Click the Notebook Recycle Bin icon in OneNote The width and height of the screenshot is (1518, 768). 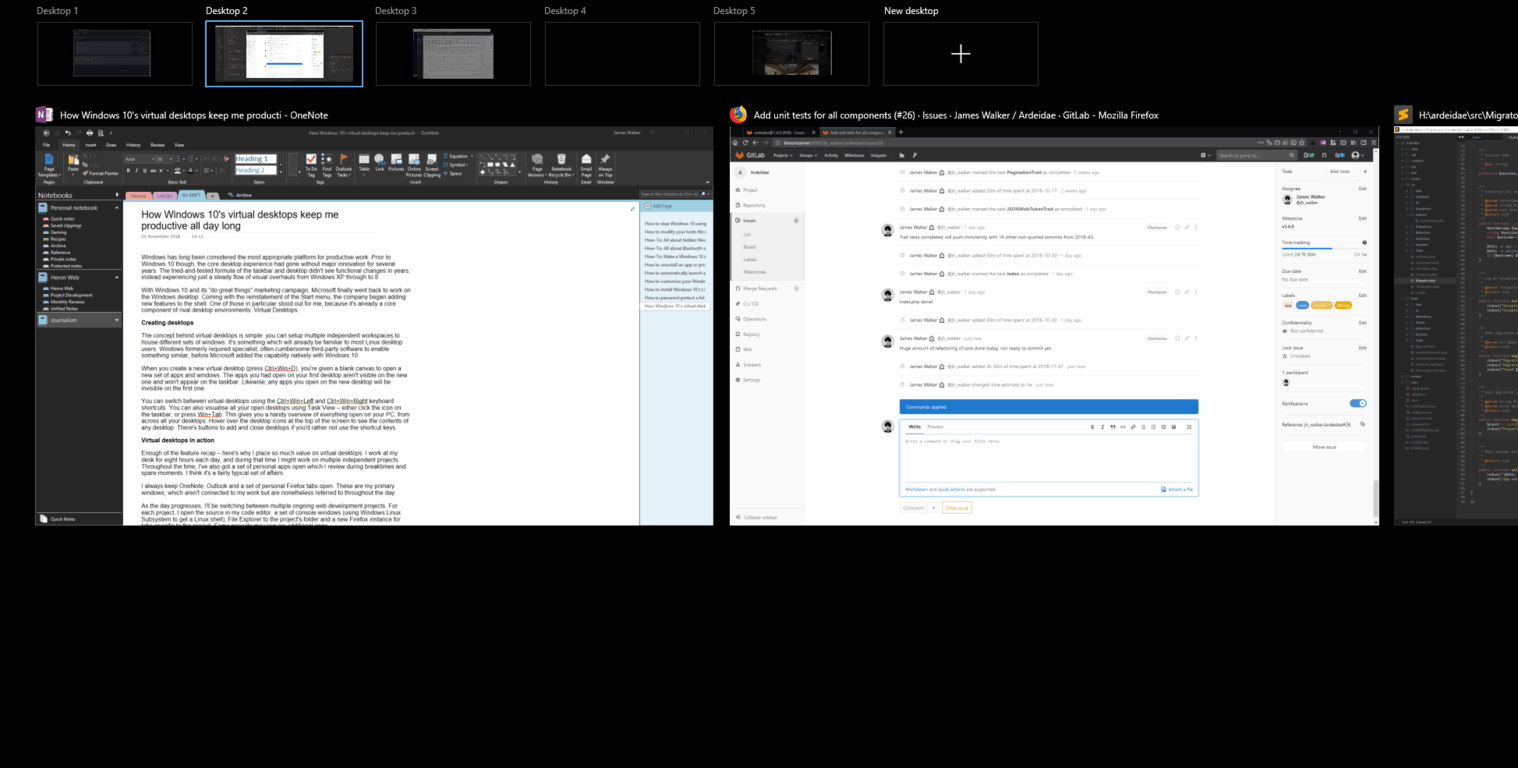[x=561, y=165]
